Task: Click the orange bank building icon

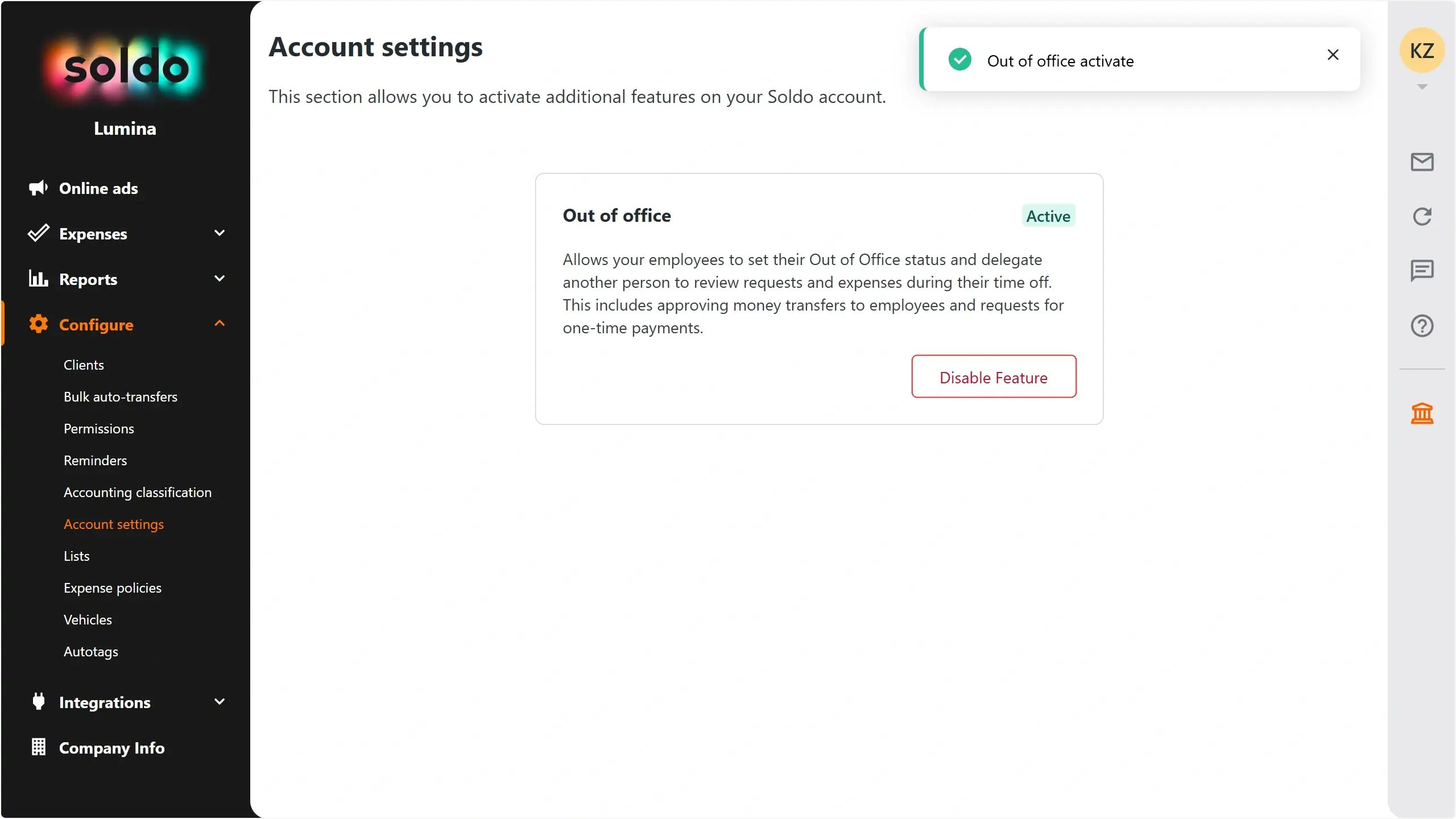Action: click(1422, 413)
